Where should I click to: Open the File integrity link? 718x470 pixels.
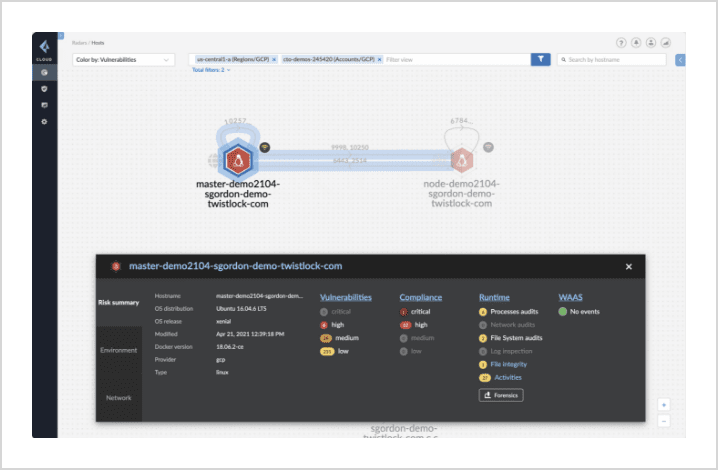pos(508,364)
